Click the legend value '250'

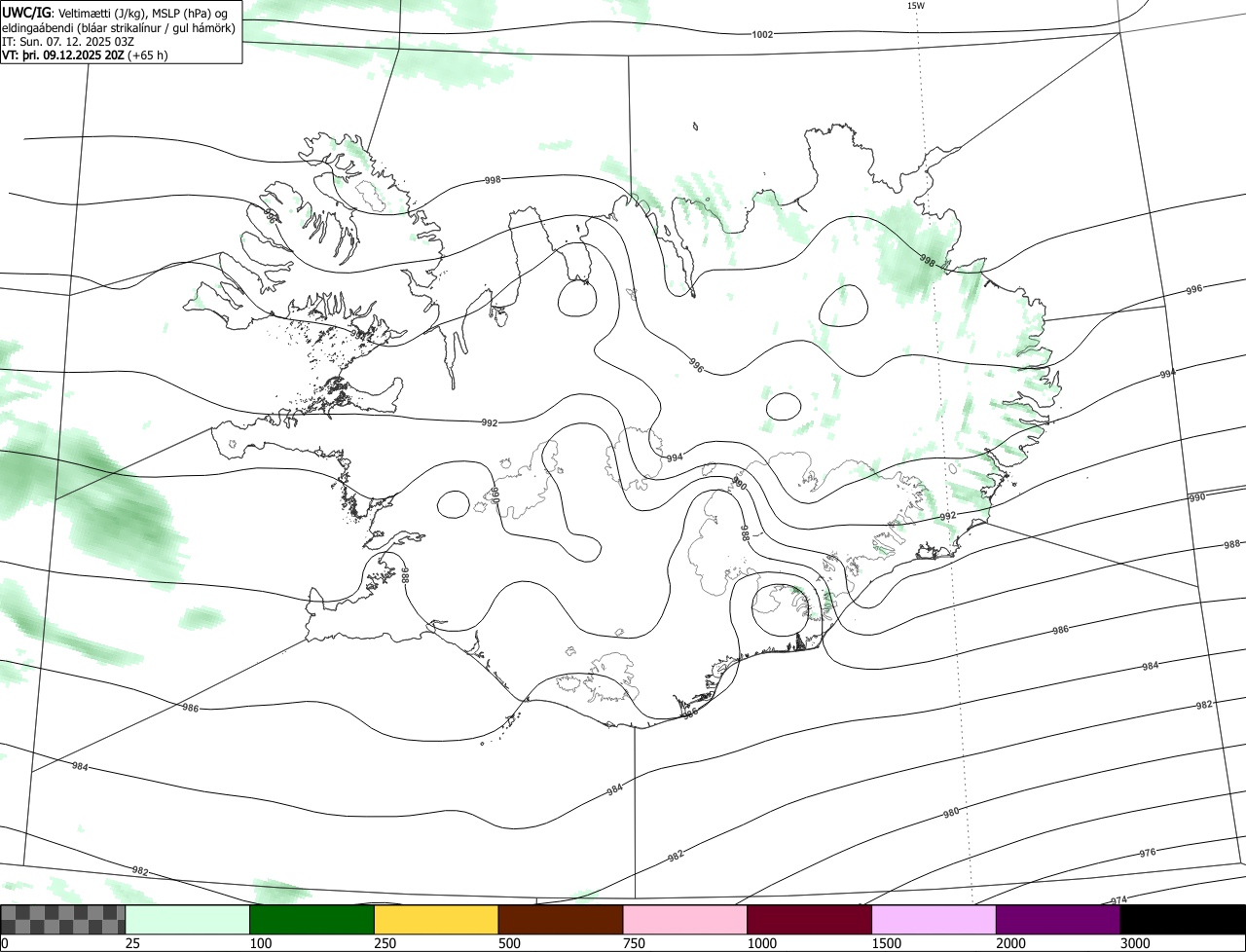tap(385, 943)
